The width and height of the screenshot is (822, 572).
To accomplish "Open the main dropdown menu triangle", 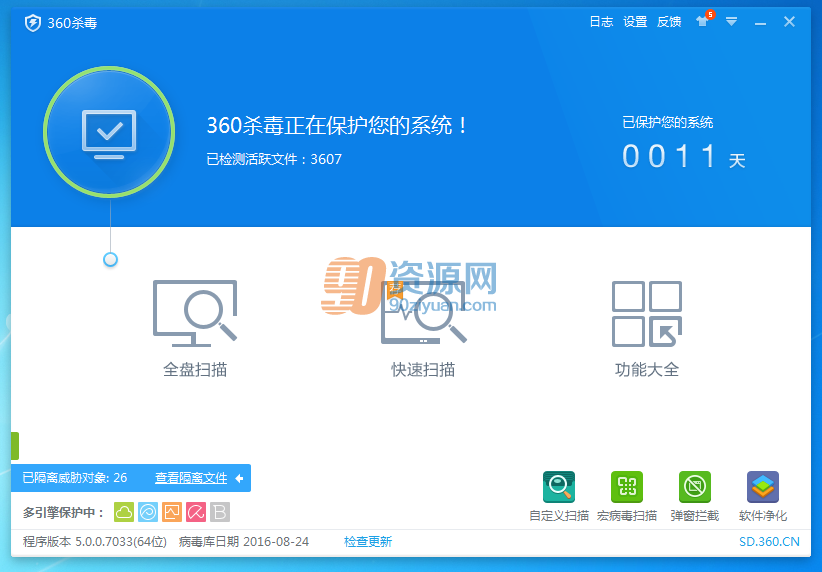I will pyautogui.click(x=732, y=21).
